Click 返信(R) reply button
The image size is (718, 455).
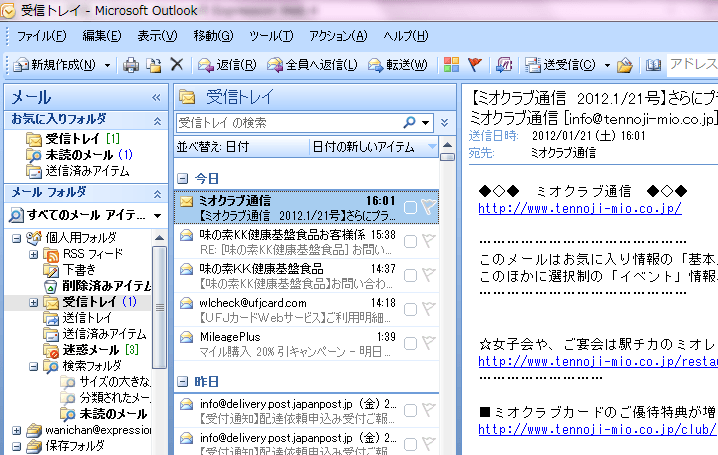[x=227, y=65]
